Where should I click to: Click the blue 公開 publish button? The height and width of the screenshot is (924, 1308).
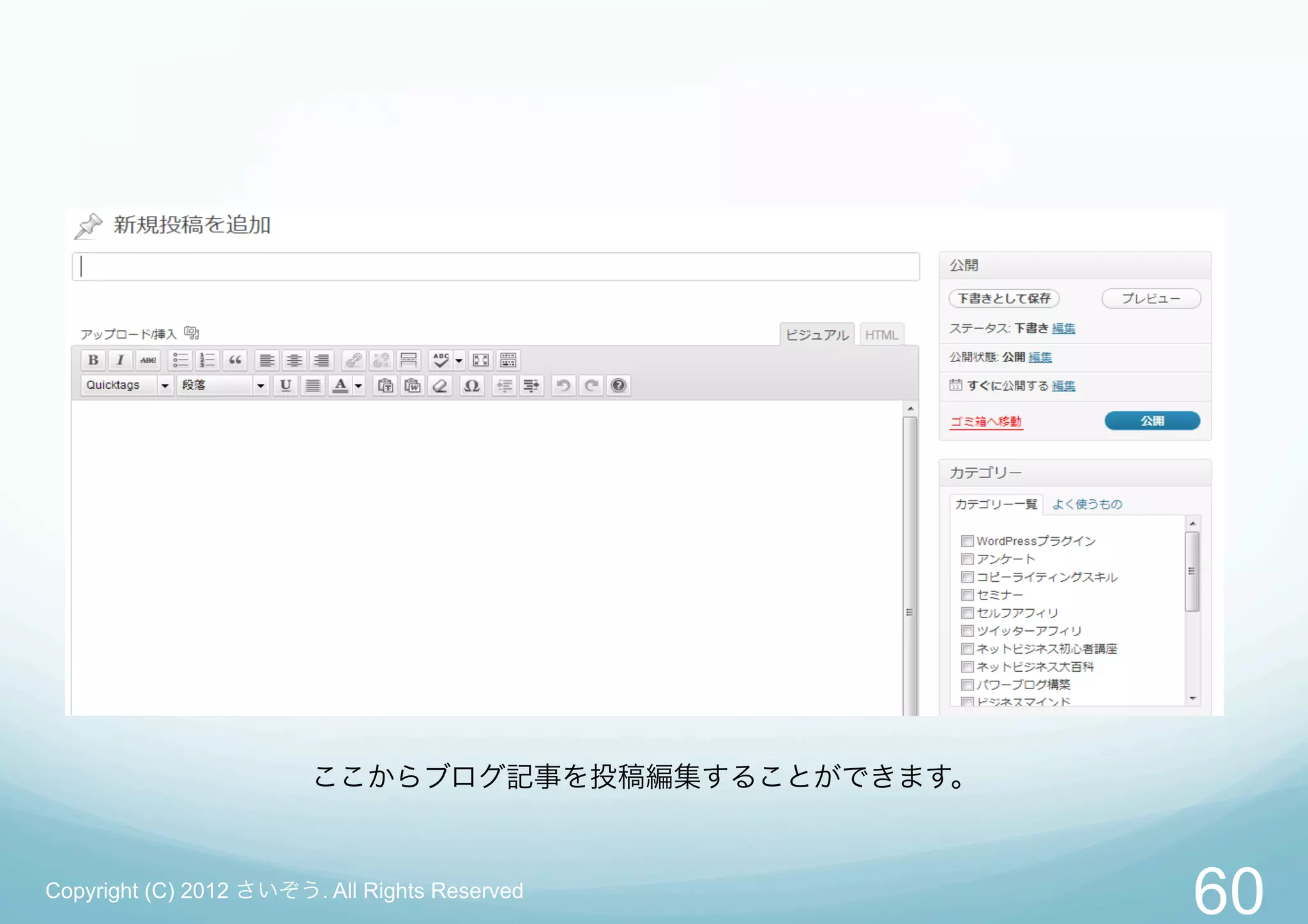coord(1152,421)
